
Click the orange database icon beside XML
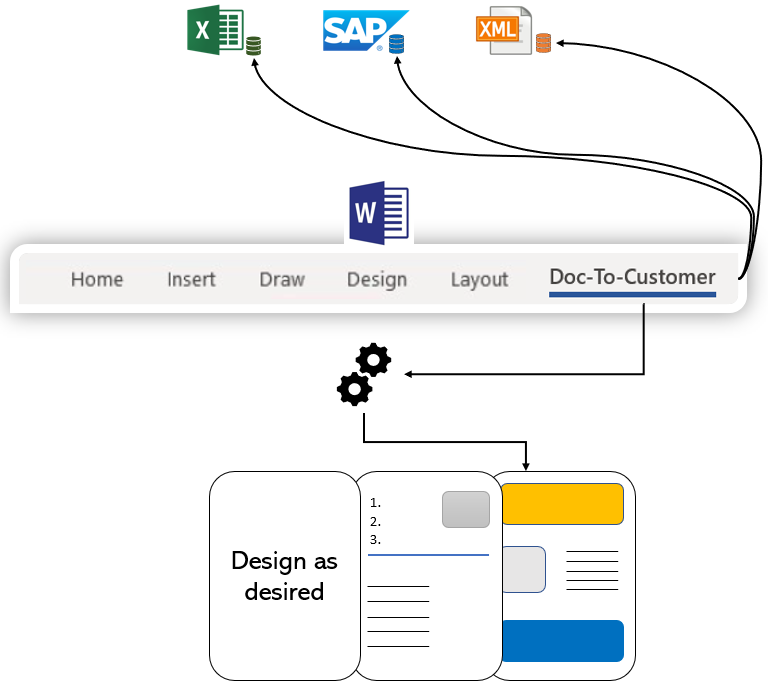(x=543, y=43)
